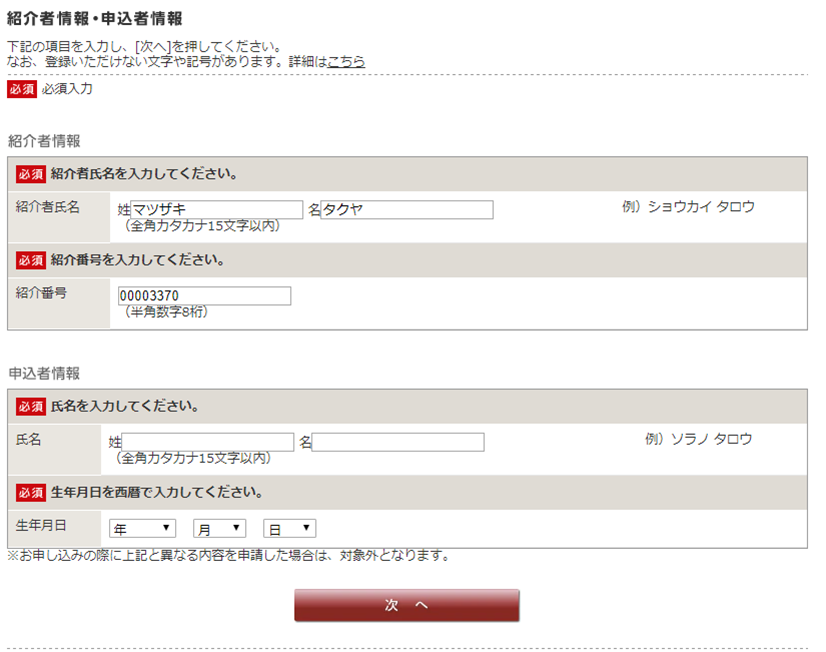Click the 生年月日 row label
Image resolution: width=826 pixels, height=652 pixels.
(41, 525)
